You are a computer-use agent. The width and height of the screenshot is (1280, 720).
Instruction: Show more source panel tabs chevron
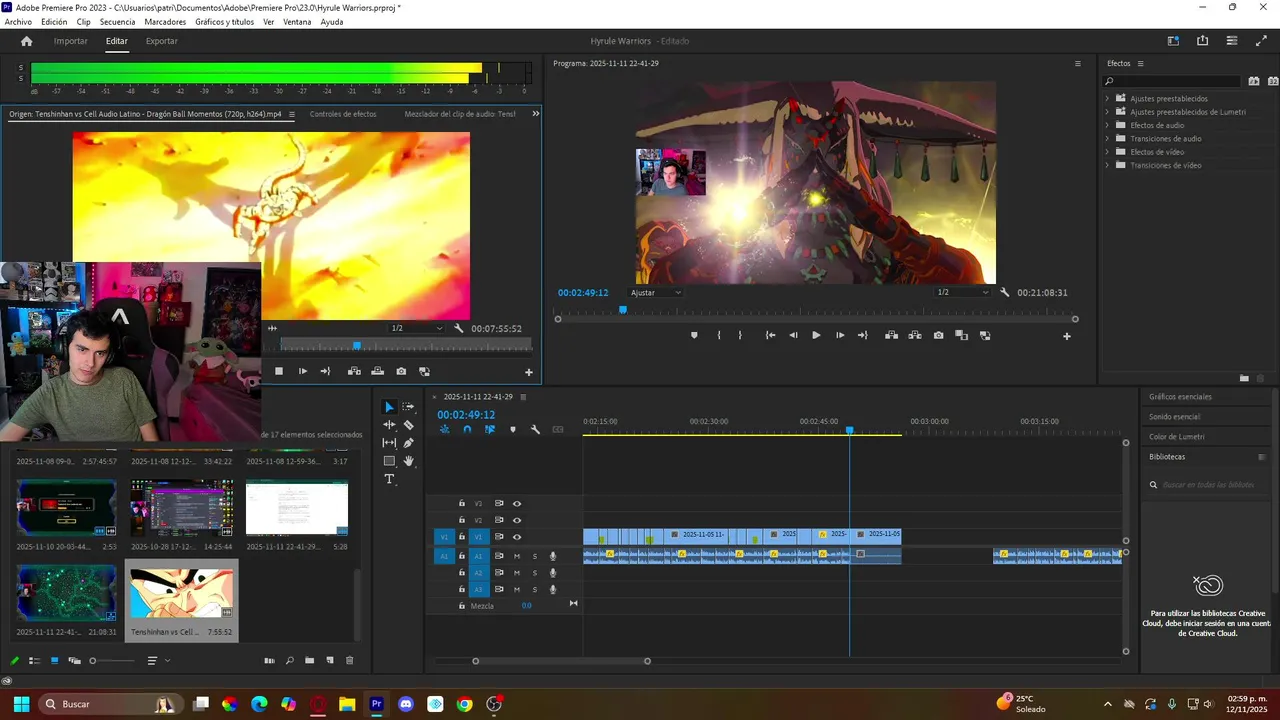tap(535, 114)
